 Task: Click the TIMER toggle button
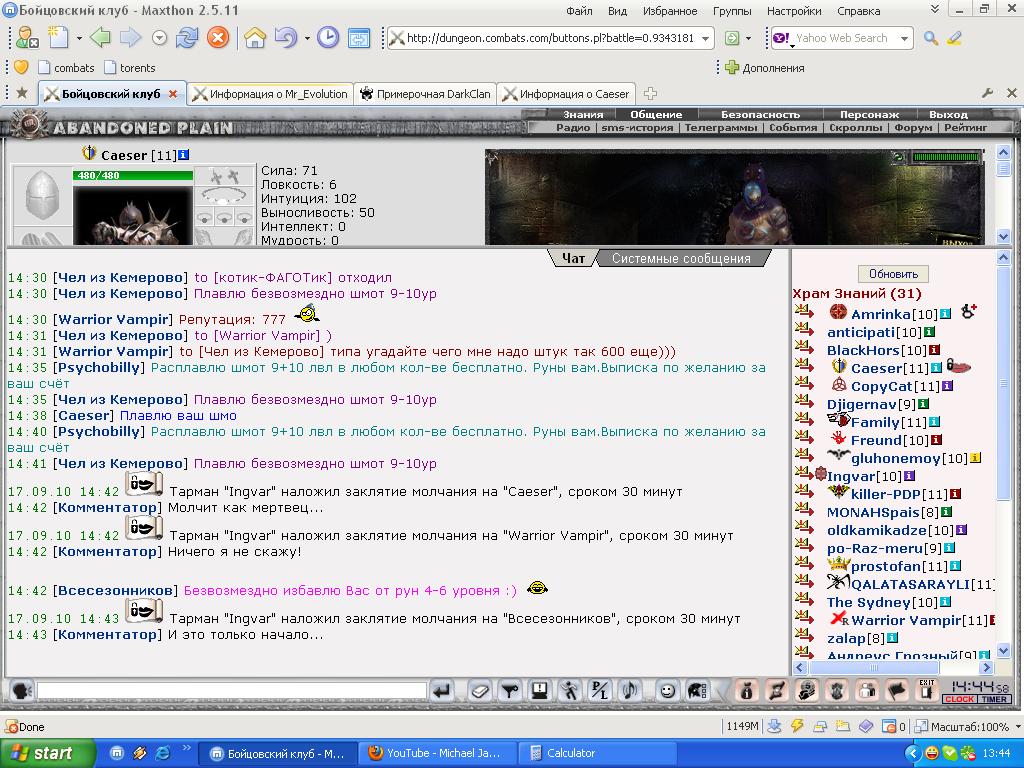[x=994, y=699]
